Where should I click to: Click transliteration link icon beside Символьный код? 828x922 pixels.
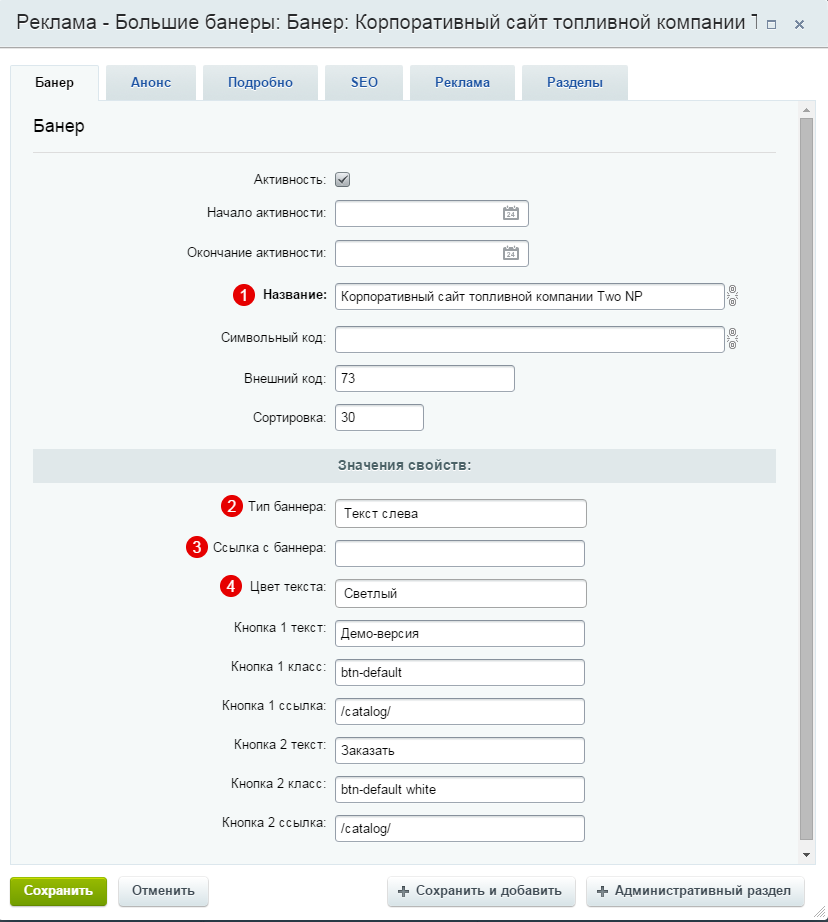732,339
